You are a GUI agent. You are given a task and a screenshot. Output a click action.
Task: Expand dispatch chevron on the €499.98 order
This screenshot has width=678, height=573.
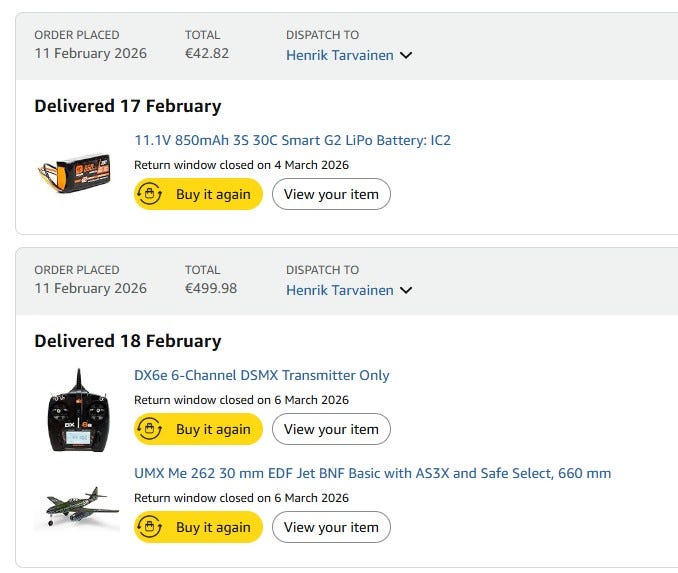click(x=406, y=291)
